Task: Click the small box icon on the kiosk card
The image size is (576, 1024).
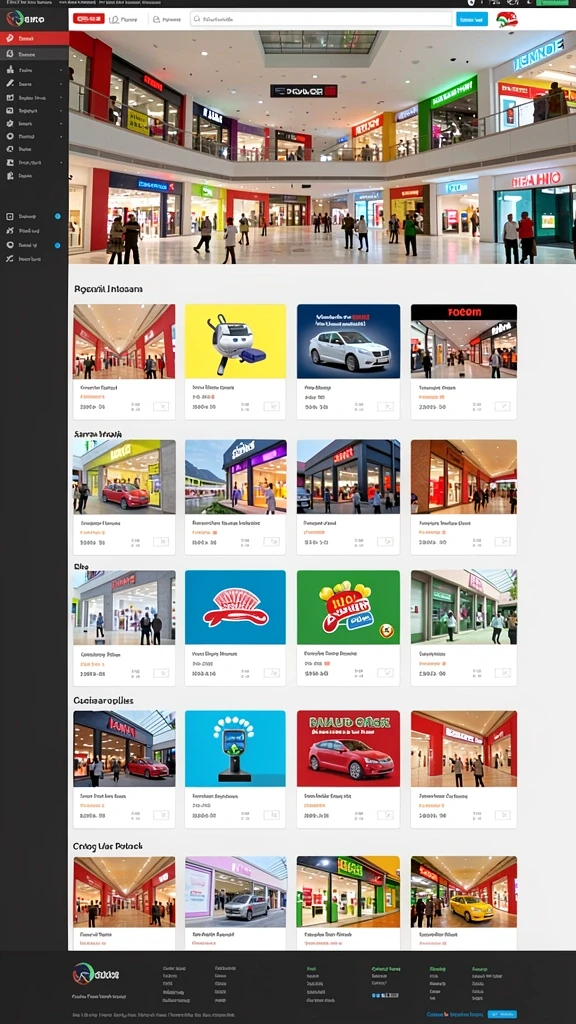Action: [272, 815]
